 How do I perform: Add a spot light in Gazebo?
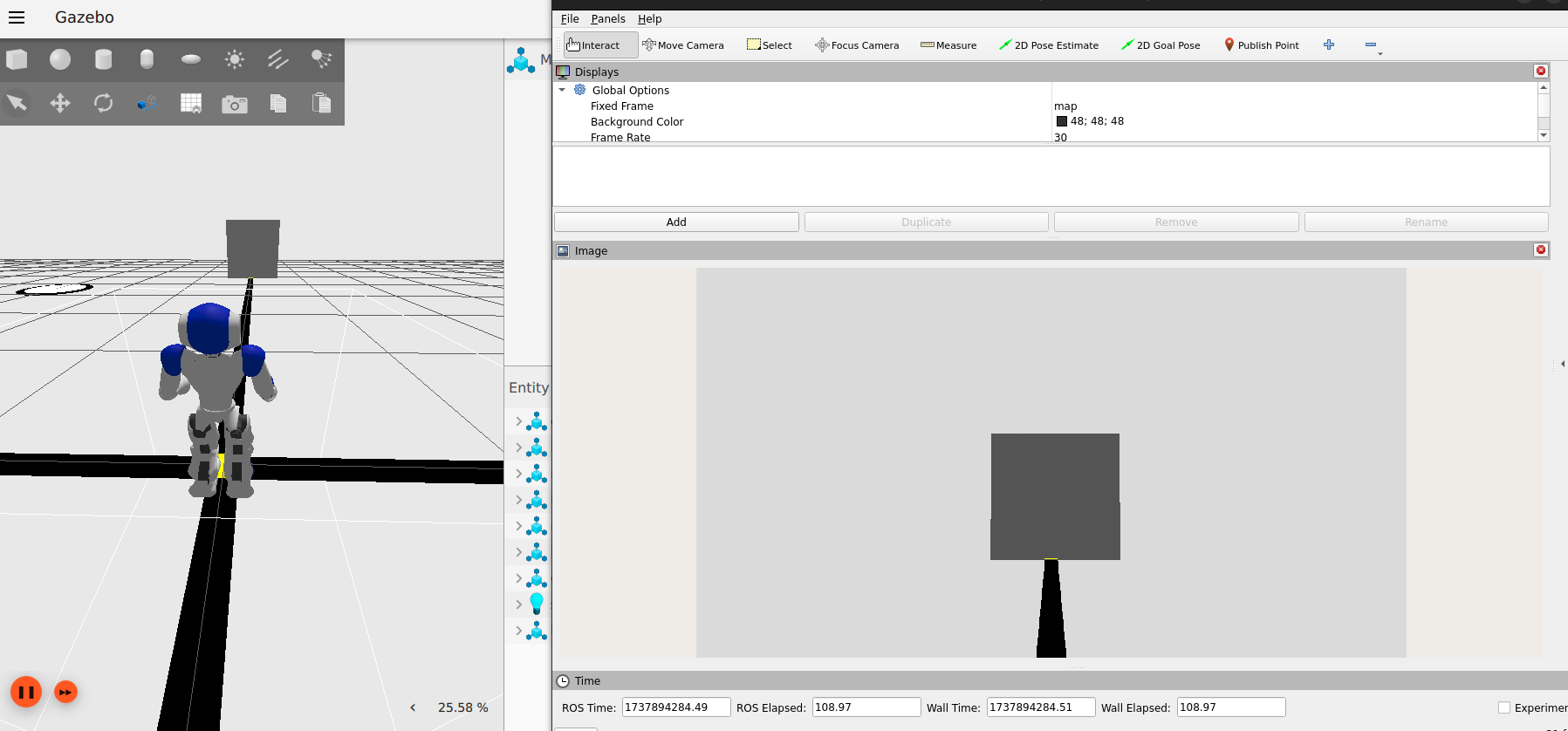321,59
